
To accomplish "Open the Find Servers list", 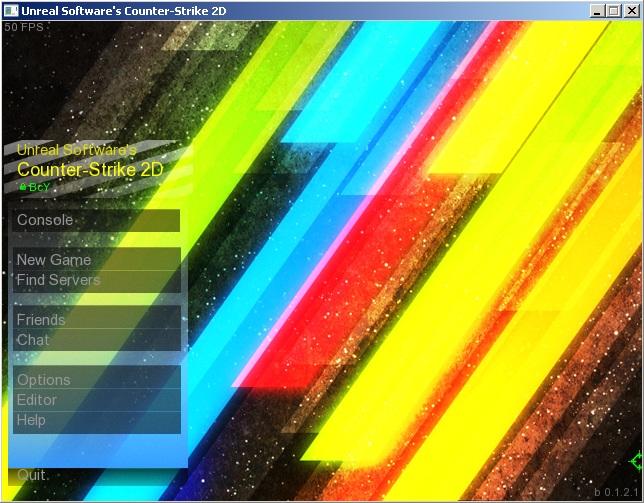I will coord(97,280).
